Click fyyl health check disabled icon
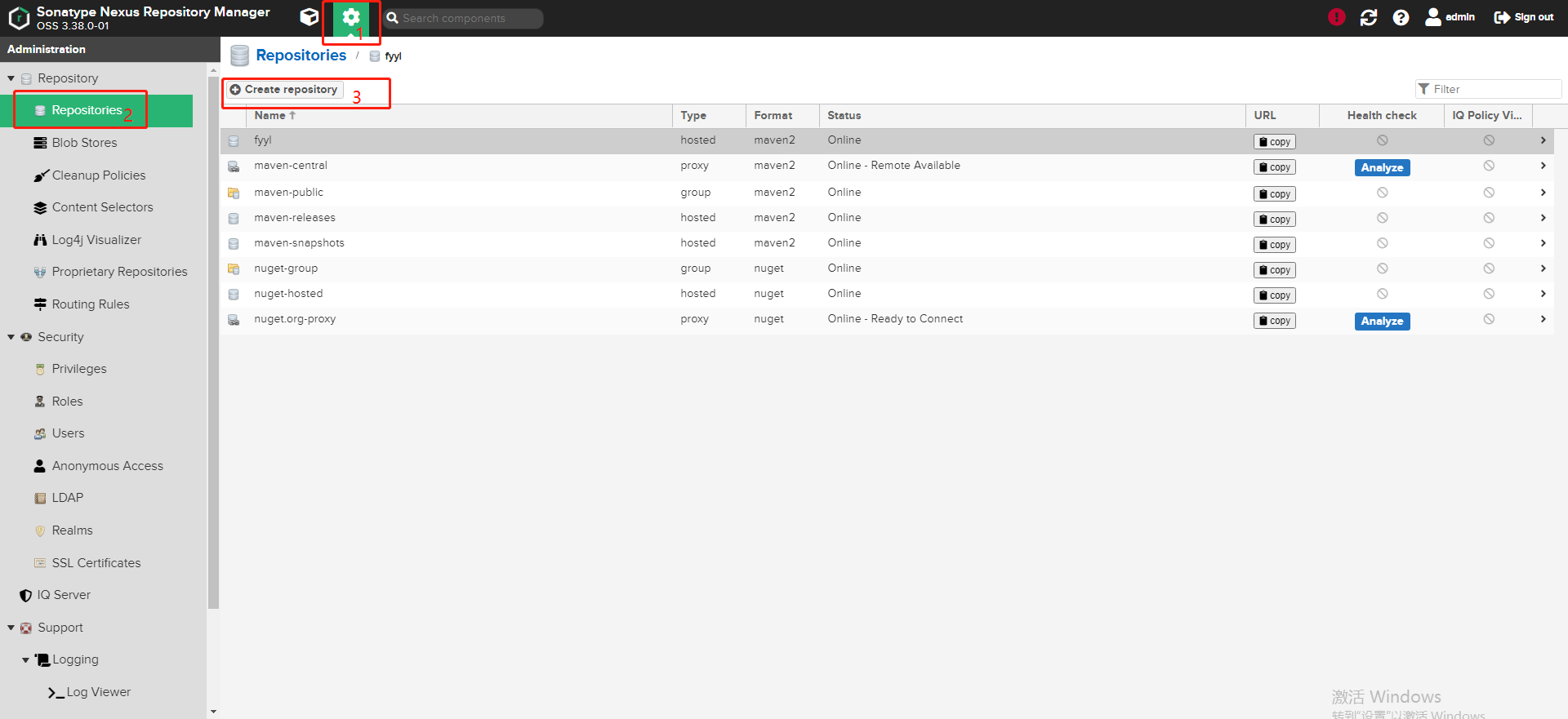The width and height of the screenshot is (1568, 719). pyautogui.click(x=1382, y=140)
